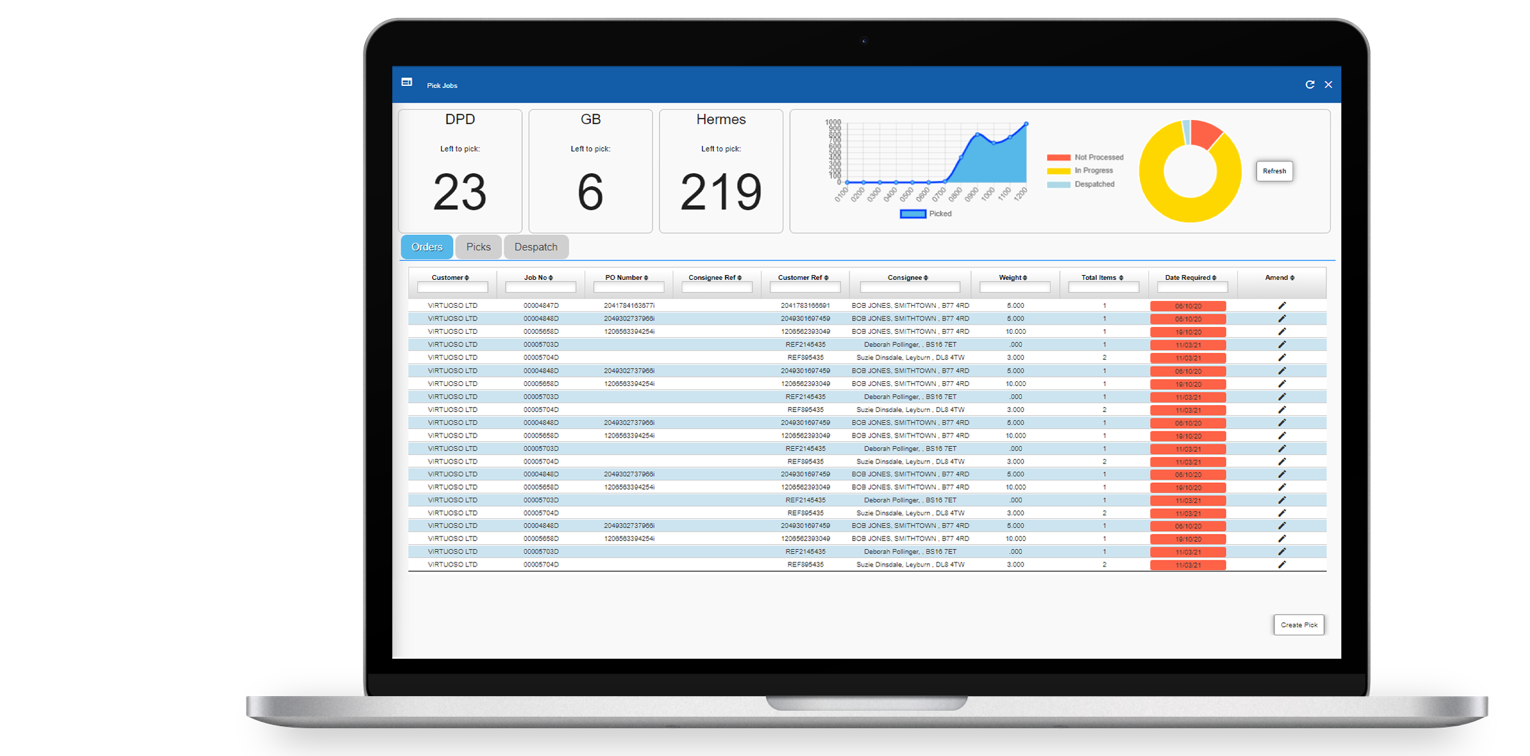This screenshot has width=1530, height=756.
Task: Switch to the Picks tab
Action: coord(478,246)
